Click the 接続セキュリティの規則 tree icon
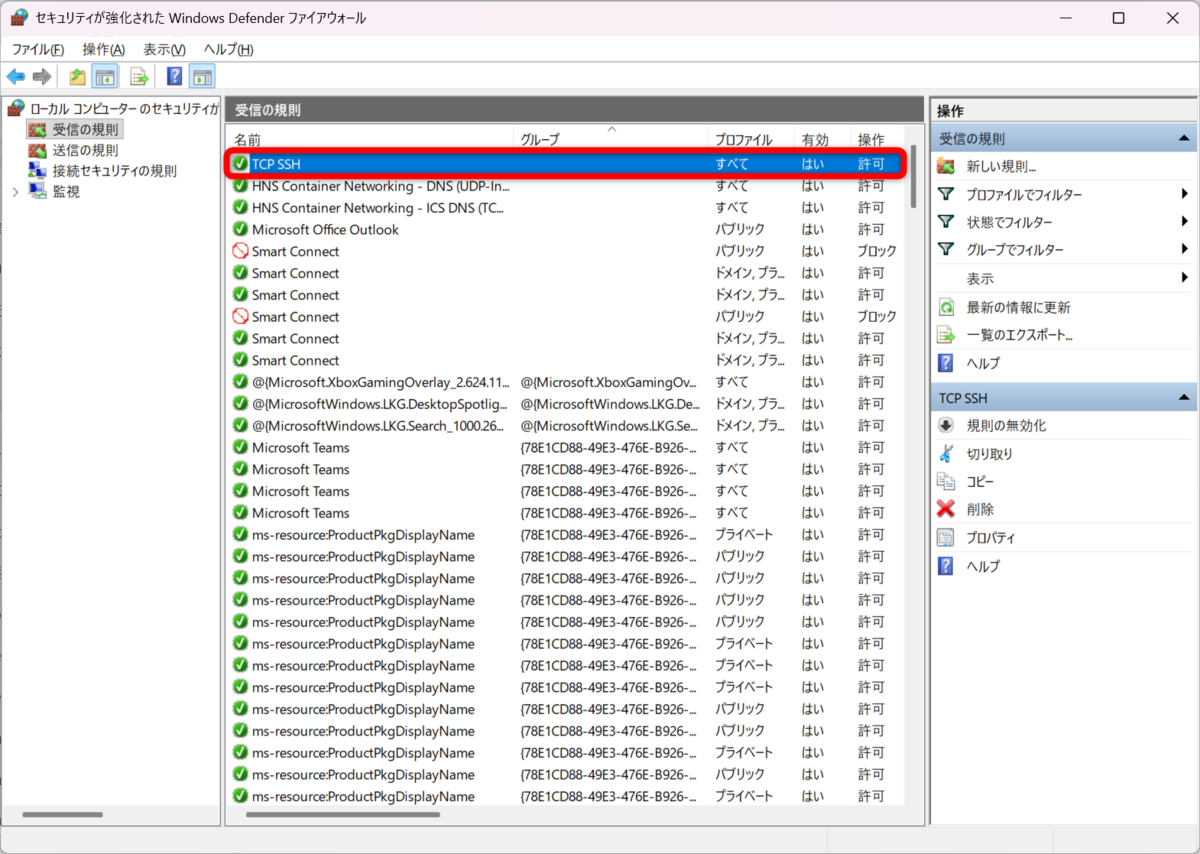Screen dimensions: 1200x854 point(38,171)
